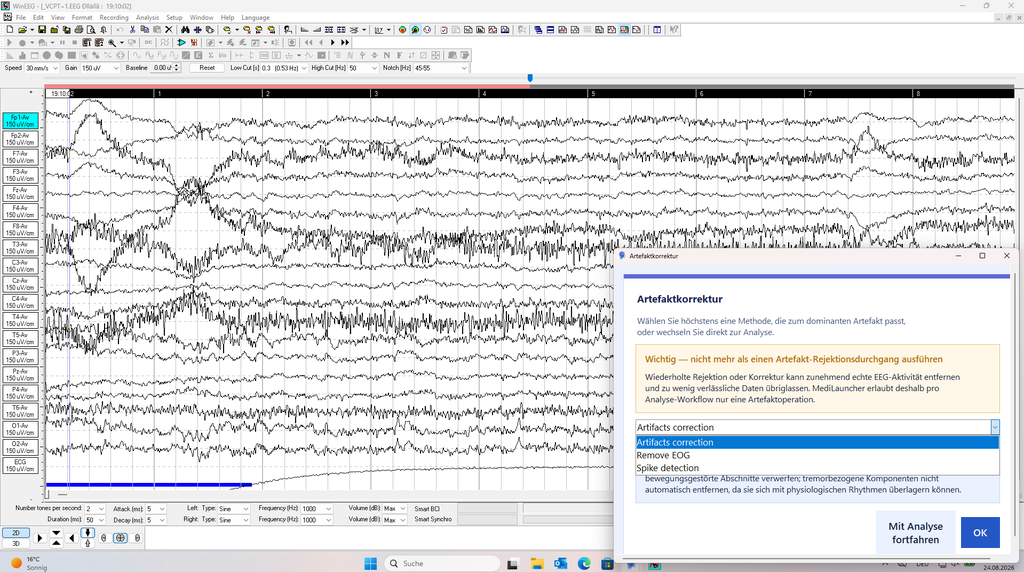The height and width of the screenshot is (572, 1024).
Task: Click the Save floppy disk icon
Action: tap(42, 29)
